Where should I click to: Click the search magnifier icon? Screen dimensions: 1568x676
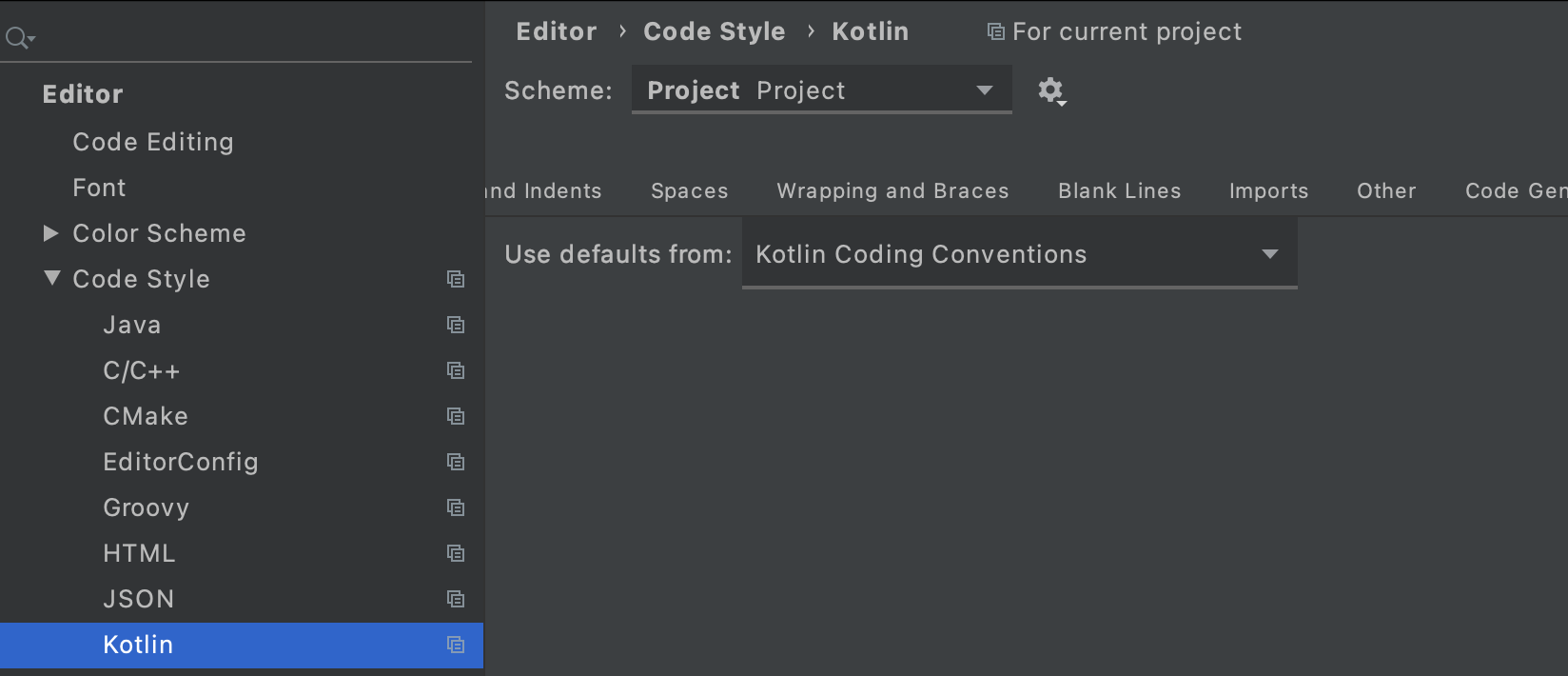(17, 38)
